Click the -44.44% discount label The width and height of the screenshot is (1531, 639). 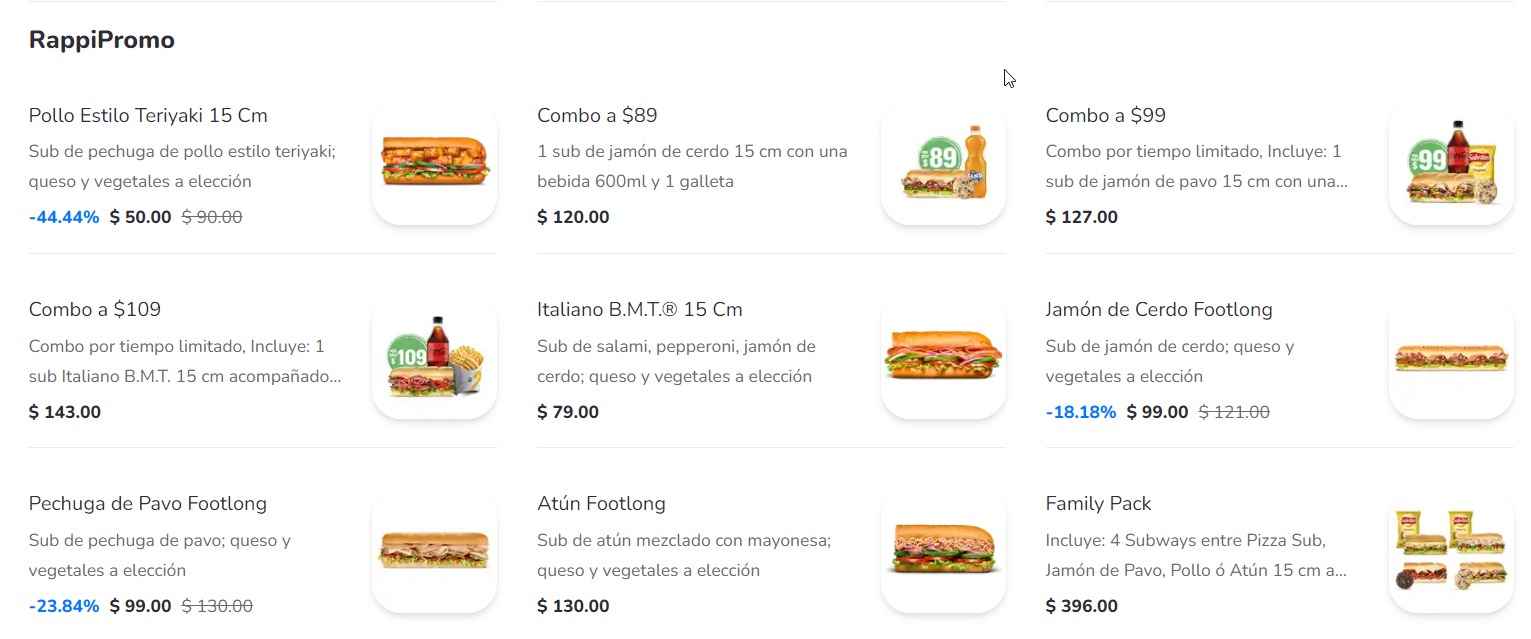pyautogui.click(x=63, y=216)
